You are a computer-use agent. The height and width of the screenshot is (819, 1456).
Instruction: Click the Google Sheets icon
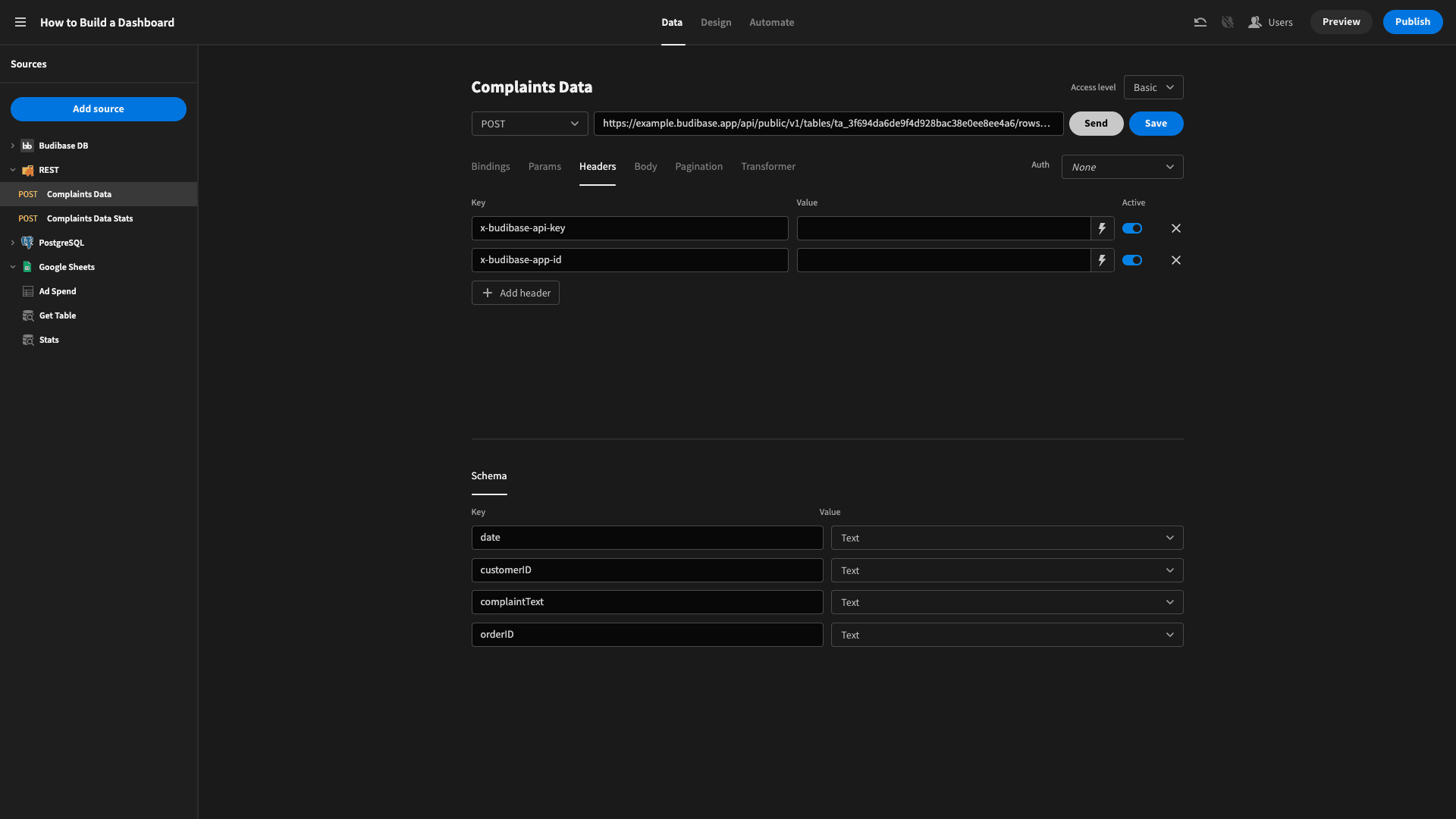(x=27, y=267)
